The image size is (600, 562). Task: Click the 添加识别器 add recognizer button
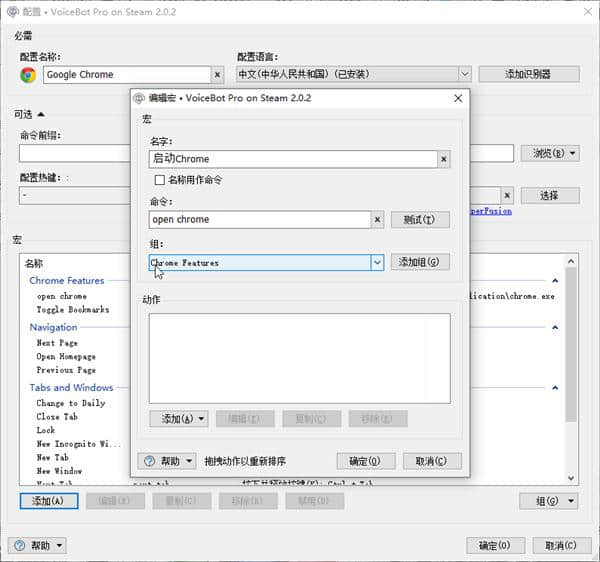tap(528, 74)
